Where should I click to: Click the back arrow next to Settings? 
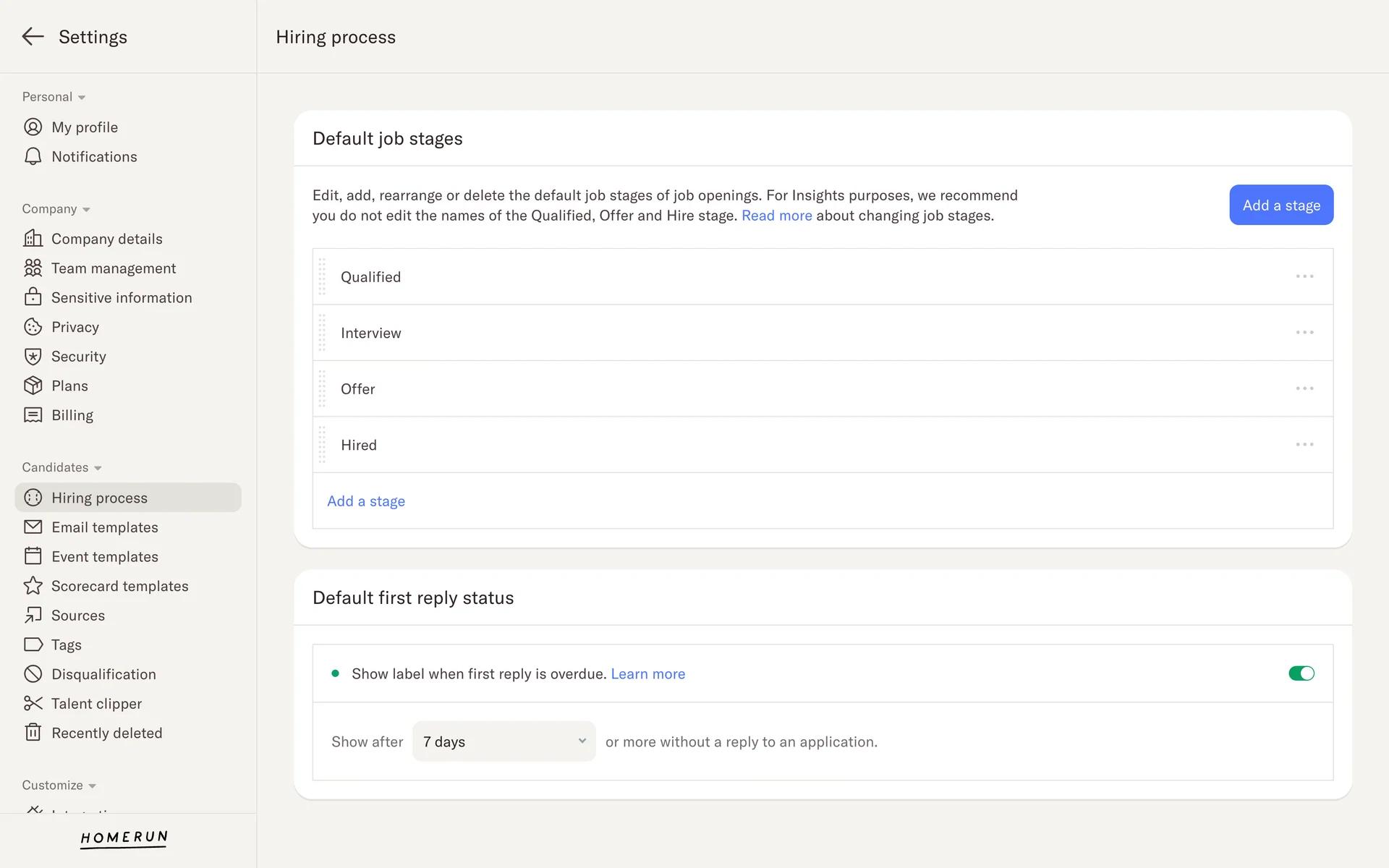tap(33, 37)
